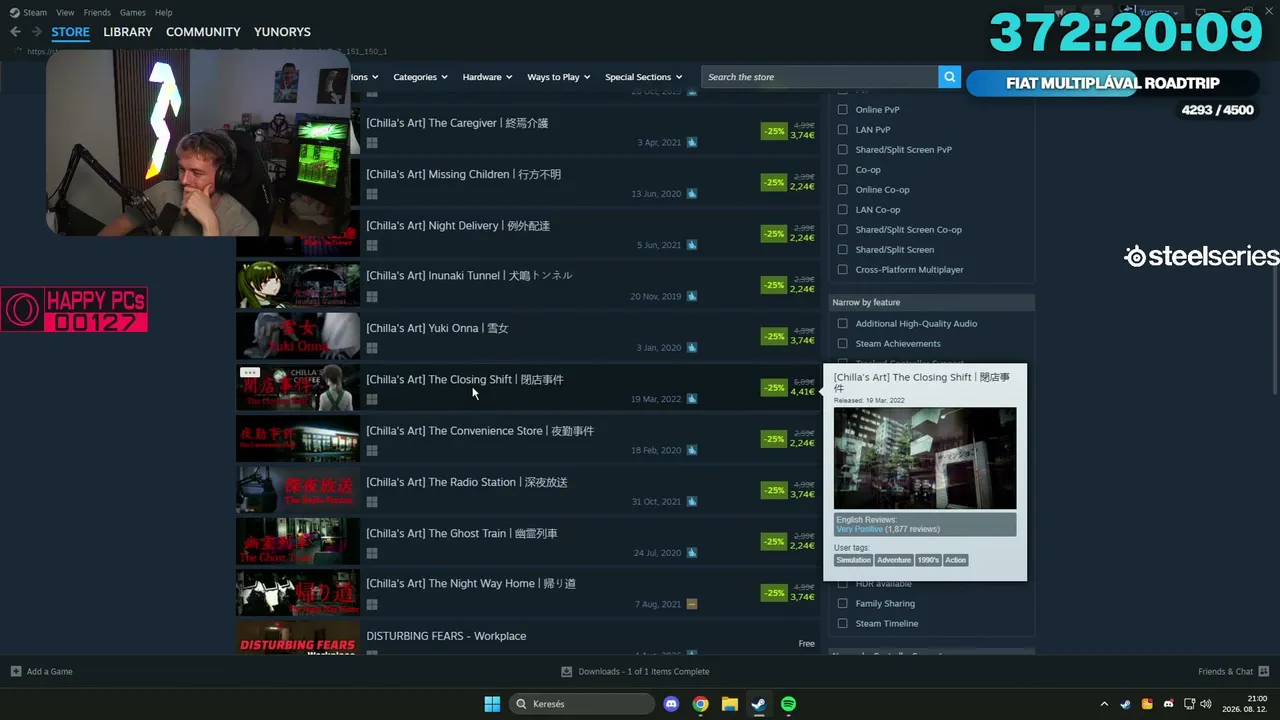Click the store search magnifier button
The height and width of the screenshot is (720, 1280).
(x=949, y=77)
